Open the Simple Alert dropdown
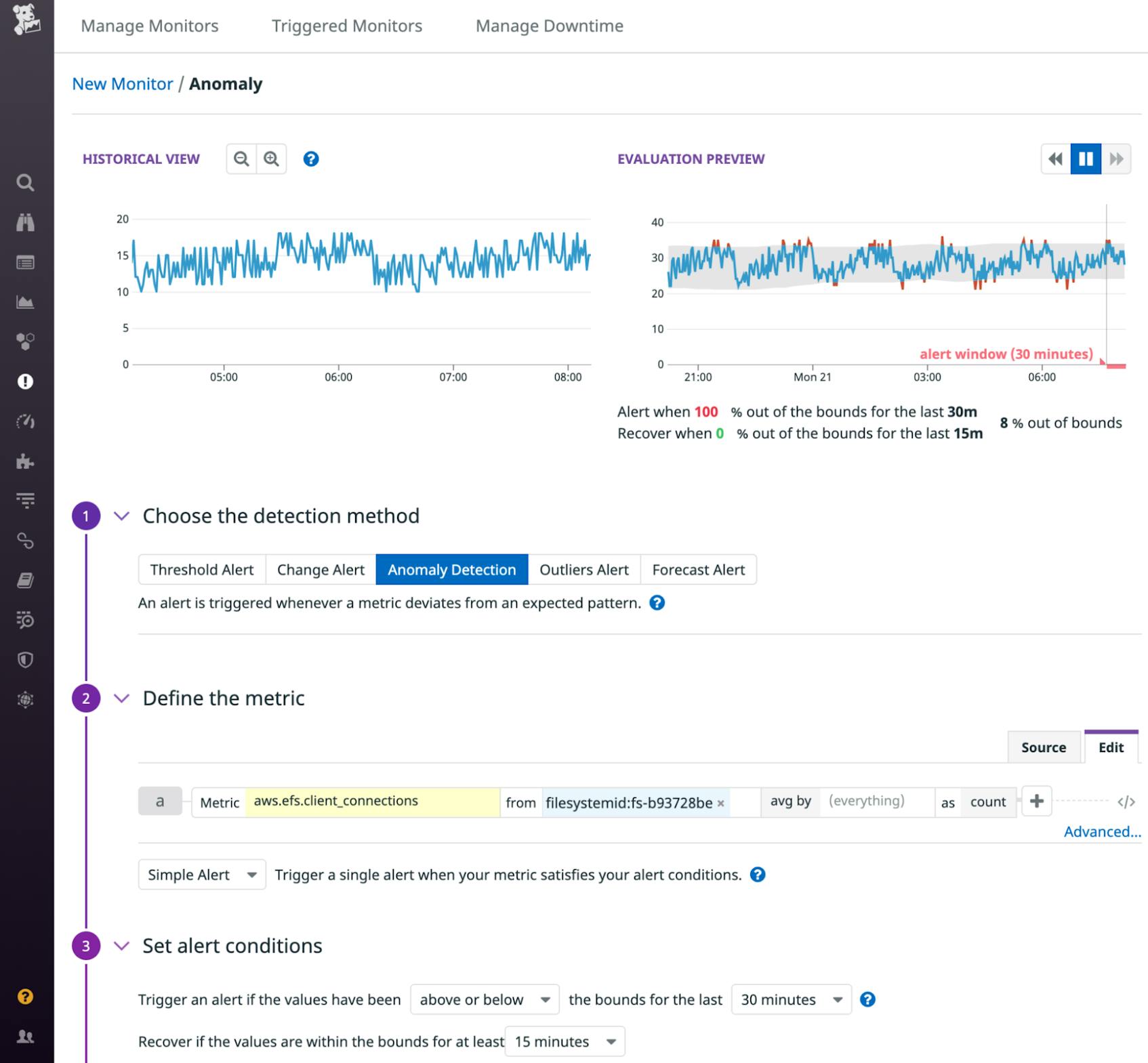 201,875
